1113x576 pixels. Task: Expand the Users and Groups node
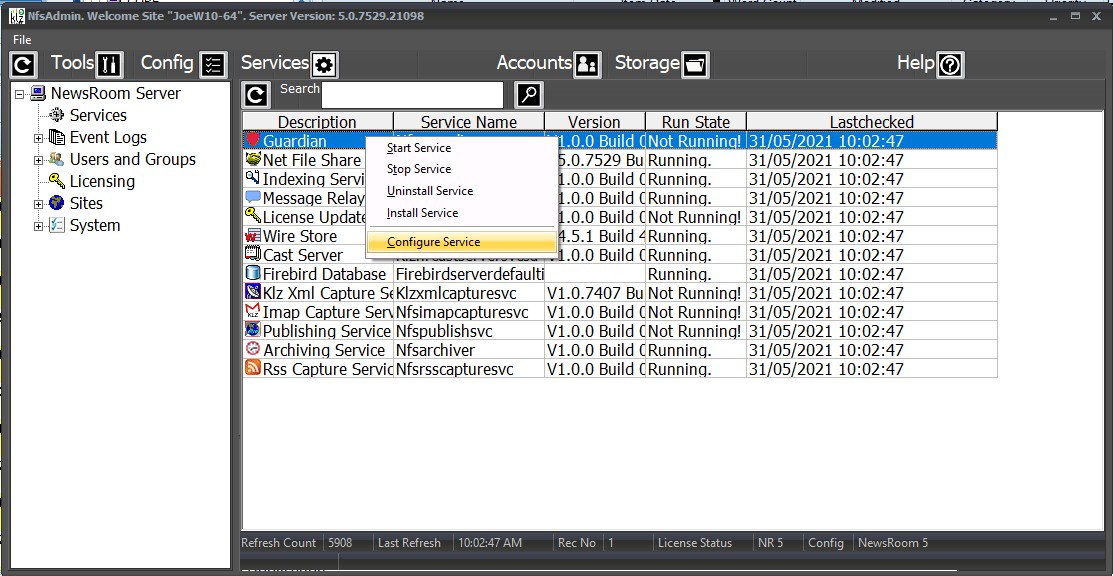[x=38, y=160]
